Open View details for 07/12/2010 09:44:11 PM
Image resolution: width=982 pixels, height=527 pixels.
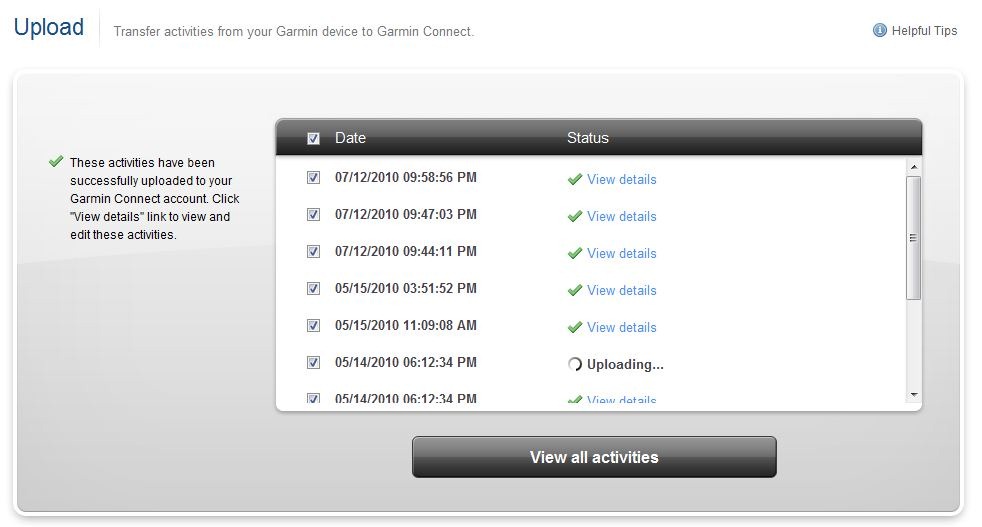[x=621, y=253]
